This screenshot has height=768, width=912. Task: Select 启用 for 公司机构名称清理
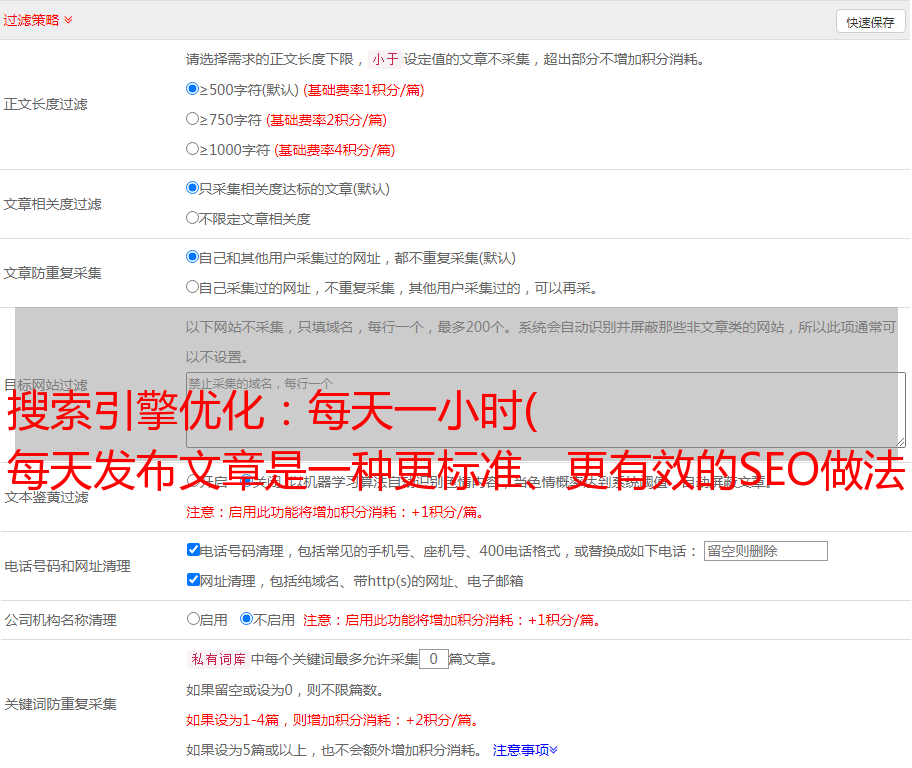point(193,618)
